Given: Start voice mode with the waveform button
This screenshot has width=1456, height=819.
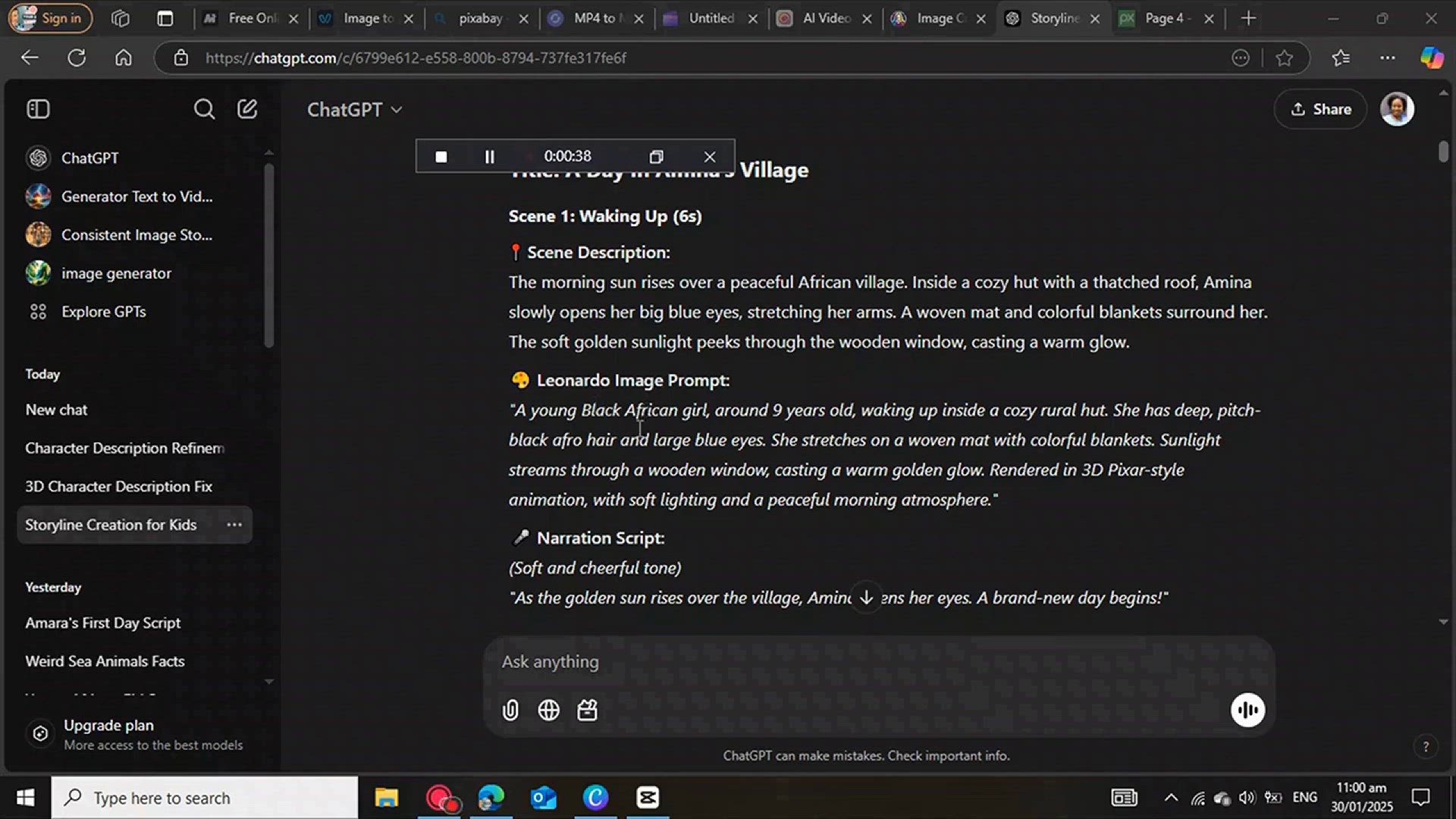Looking at the screenshot, I should tap(1247, 711).
